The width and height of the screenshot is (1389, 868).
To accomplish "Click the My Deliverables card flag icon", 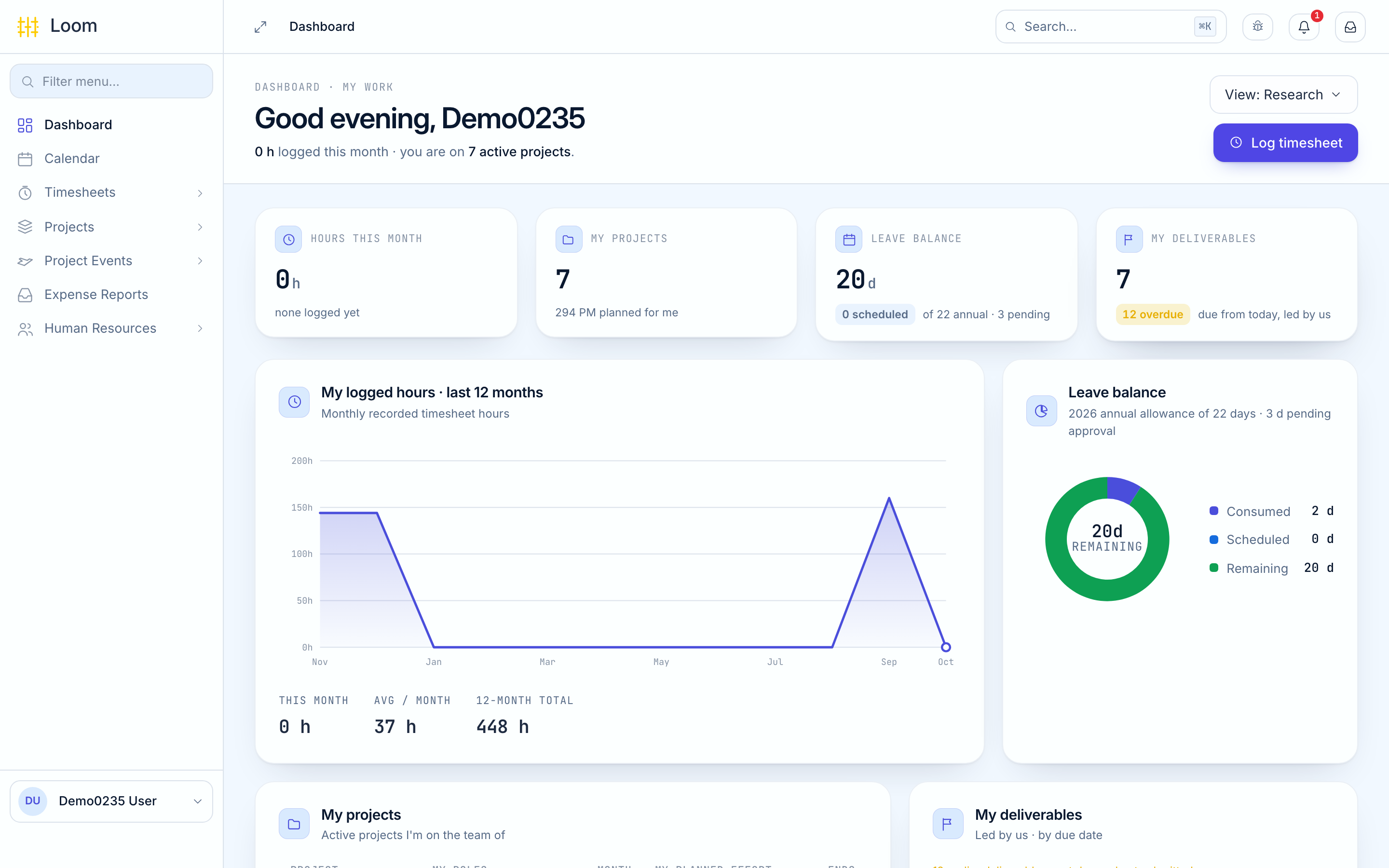I will (x=1129, y=239).
